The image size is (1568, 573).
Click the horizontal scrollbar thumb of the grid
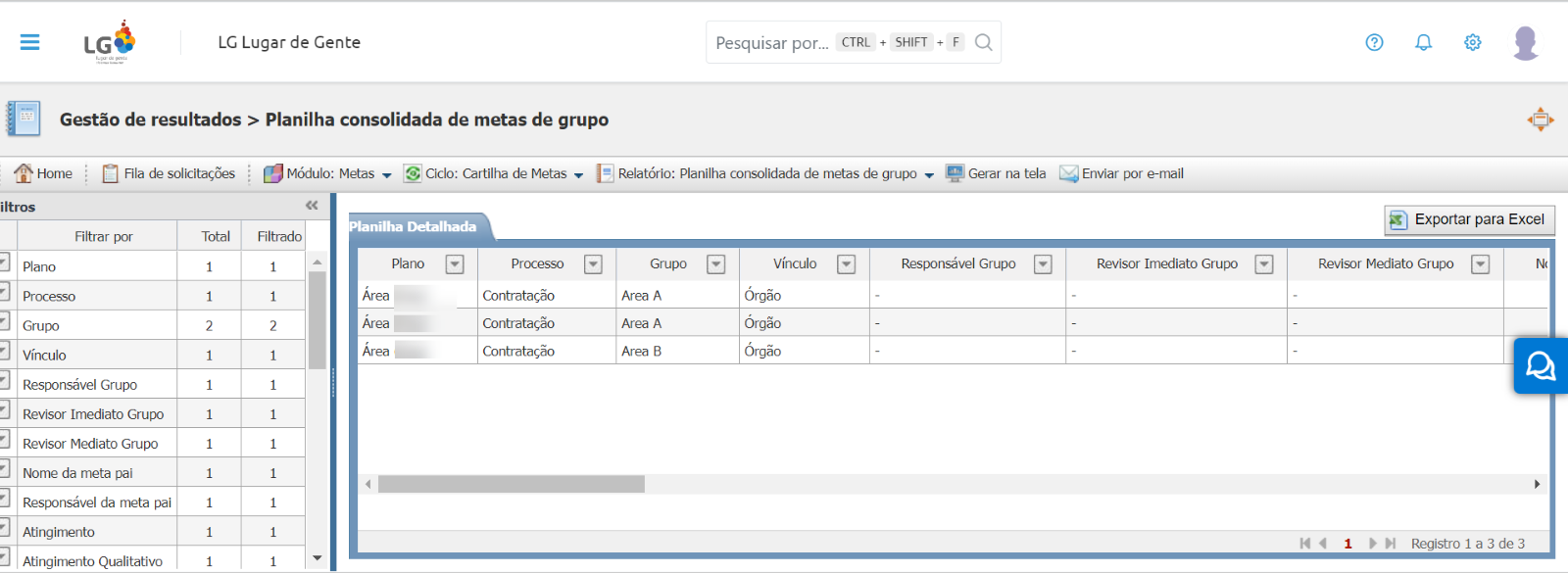(x=512, y=484)
